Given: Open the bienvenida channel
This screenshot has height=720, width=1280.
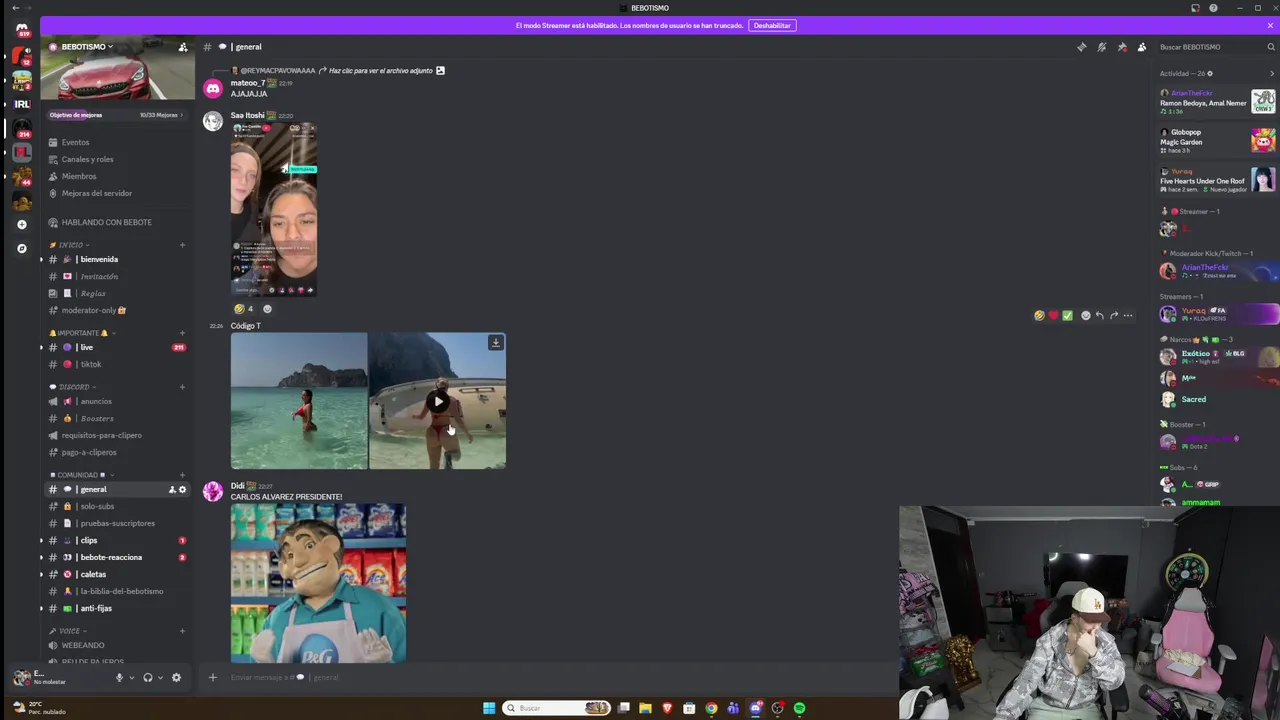Looking at the screenshot, I should coord(117,260).
